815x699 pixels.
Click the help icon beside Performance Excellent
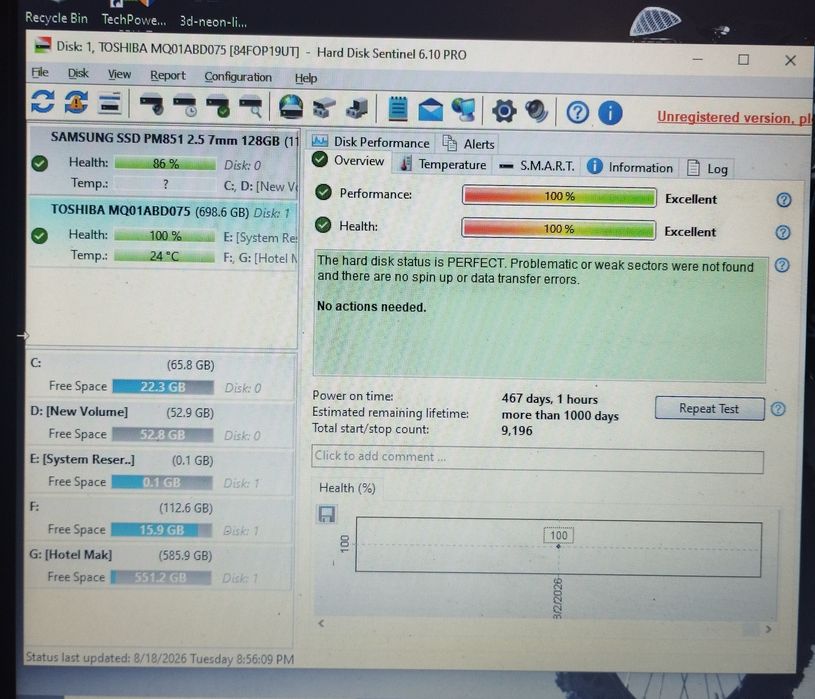tap(784, 200)
